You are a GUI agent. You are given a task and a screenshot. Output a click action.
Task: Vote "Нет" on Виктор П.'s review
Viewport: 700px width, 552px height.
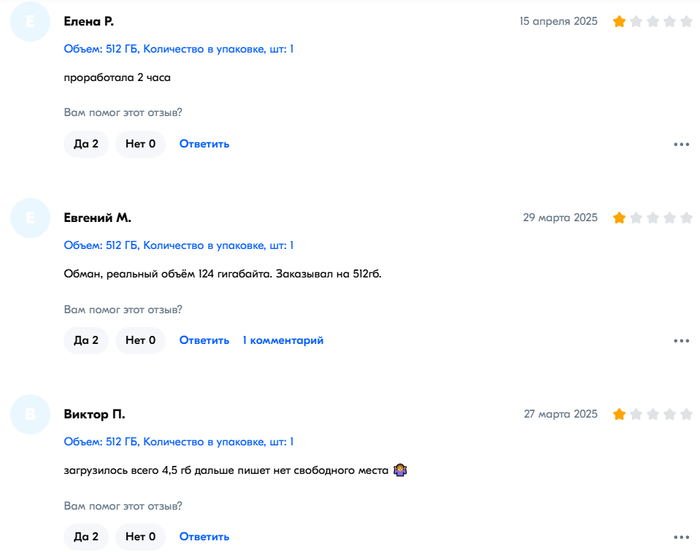coord(140,537)
